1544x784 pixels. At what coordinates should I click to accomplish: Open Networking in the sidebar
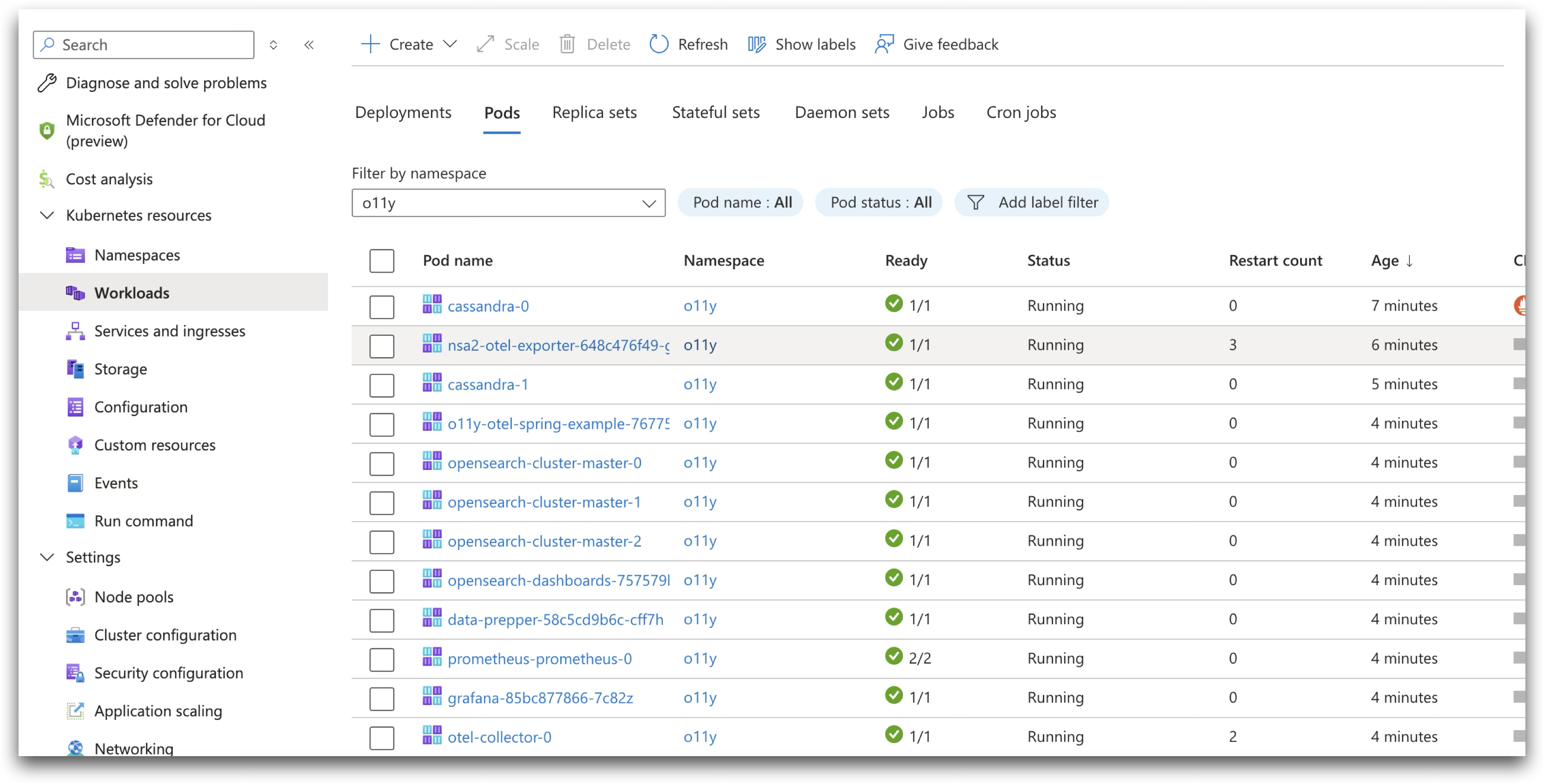[x=134, y=748]
